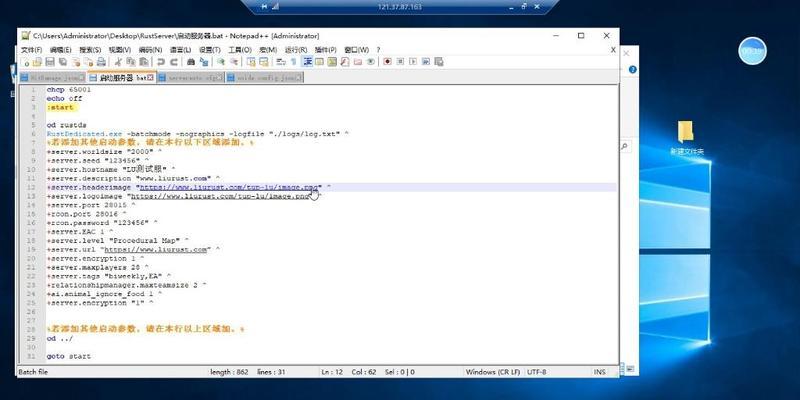Toggle document map panel icon

point(332,62)
